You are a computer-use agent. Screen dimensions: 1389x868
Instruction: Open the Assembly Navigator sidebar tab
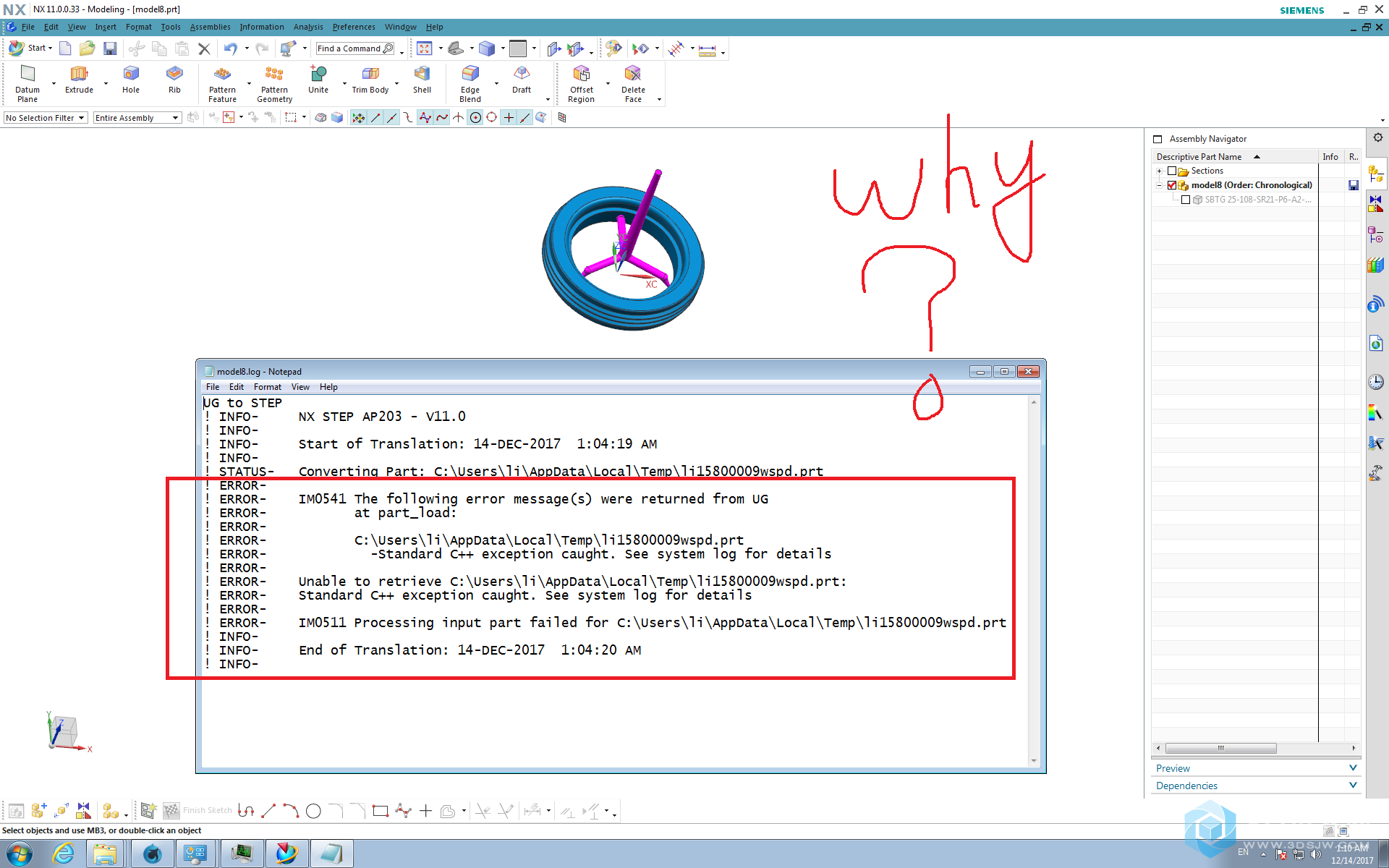(x=1376, y=174)
